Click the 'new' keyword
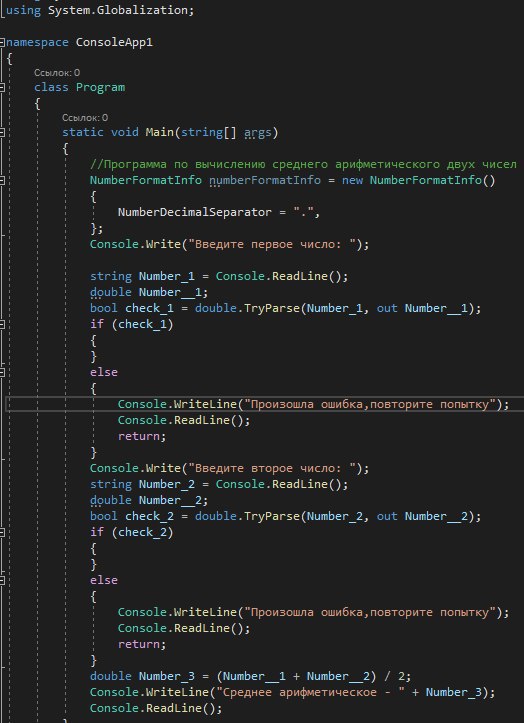 click(352, 180)
